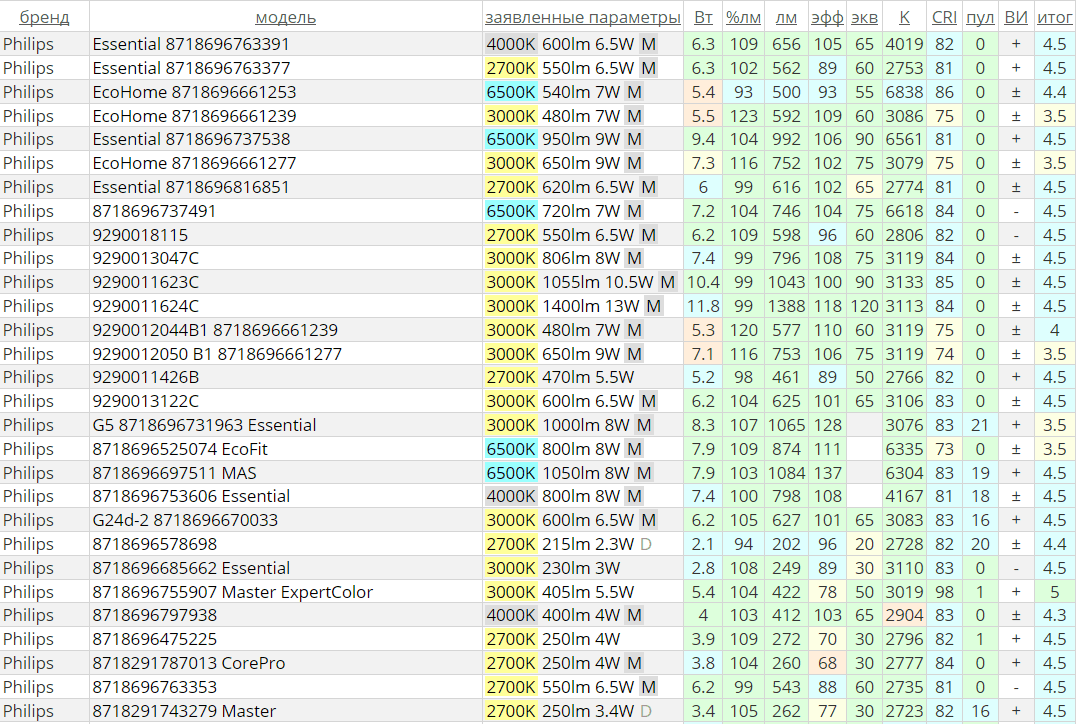Click efficiency value 137
The height and width of the screenshot is (724, 1086).
(x=827, y=473)
